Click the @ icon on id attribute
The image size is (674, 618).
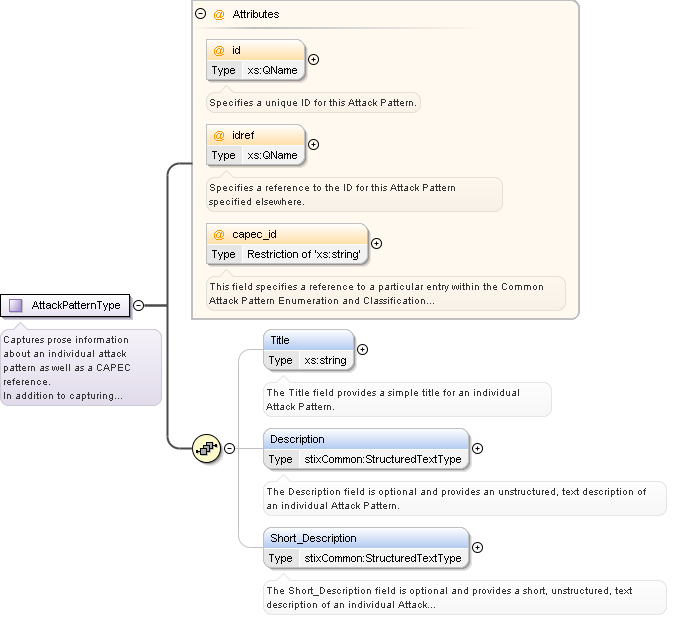pos(219,50)
